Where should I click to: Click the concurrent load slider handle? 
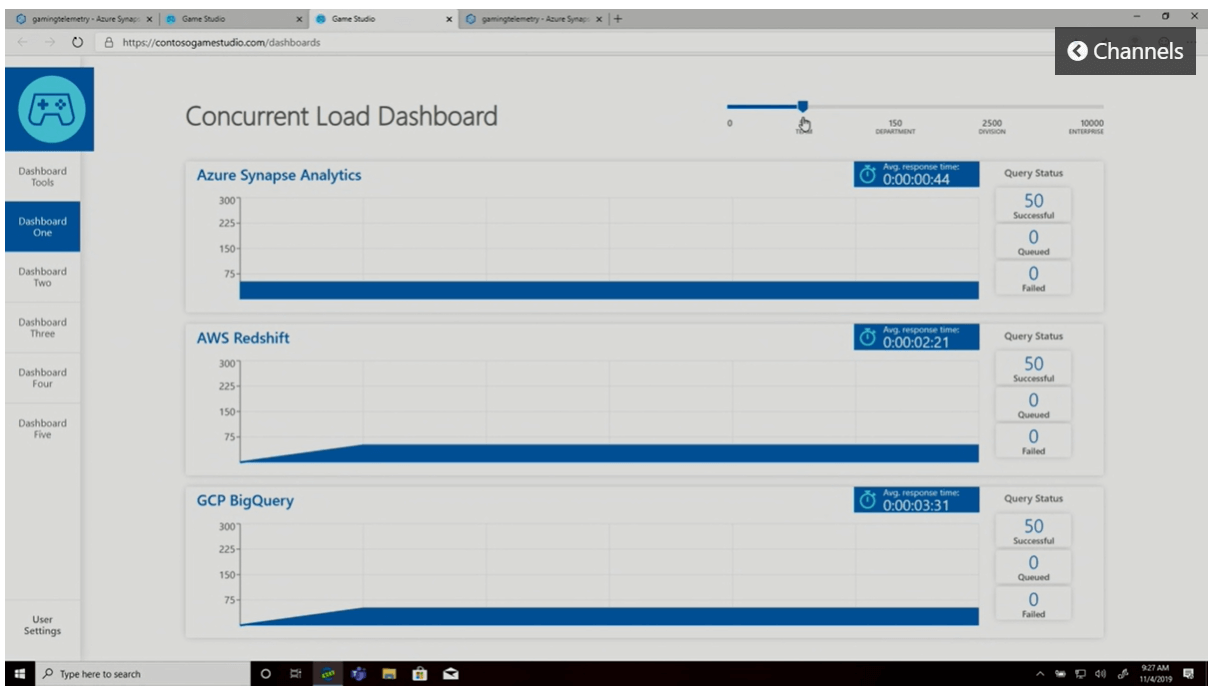point(802,106)
